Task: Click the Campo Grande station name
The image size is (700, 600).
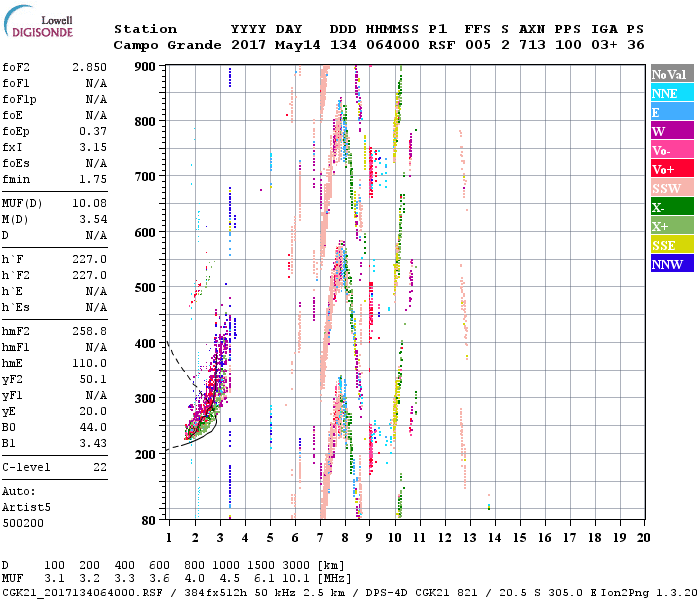Action: point(166,45)
